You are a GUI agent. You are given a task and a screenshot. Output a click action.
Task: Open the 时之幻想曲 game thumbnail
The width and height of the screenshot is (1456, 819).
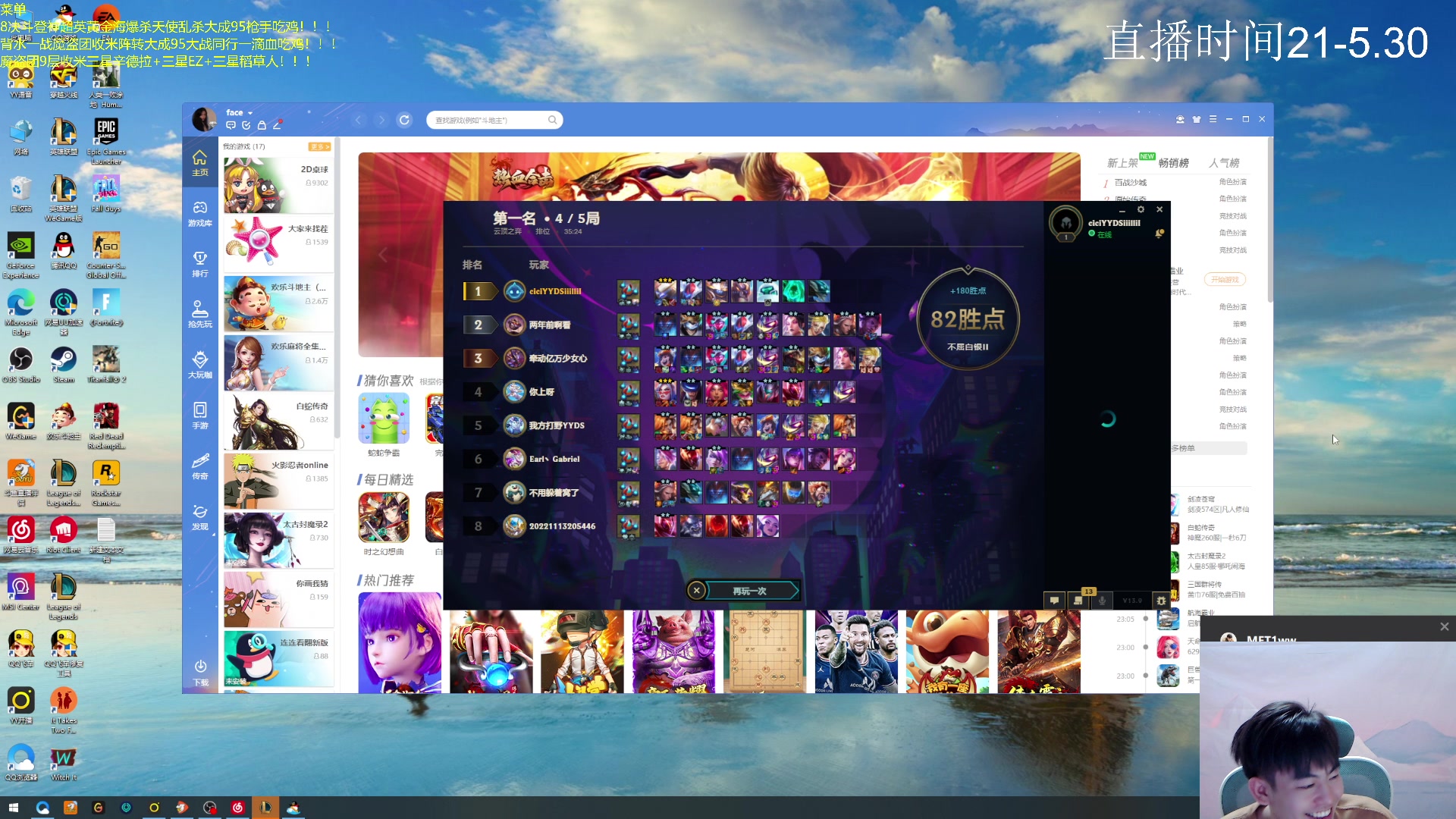pyautogui.click(x=384, y=517)
